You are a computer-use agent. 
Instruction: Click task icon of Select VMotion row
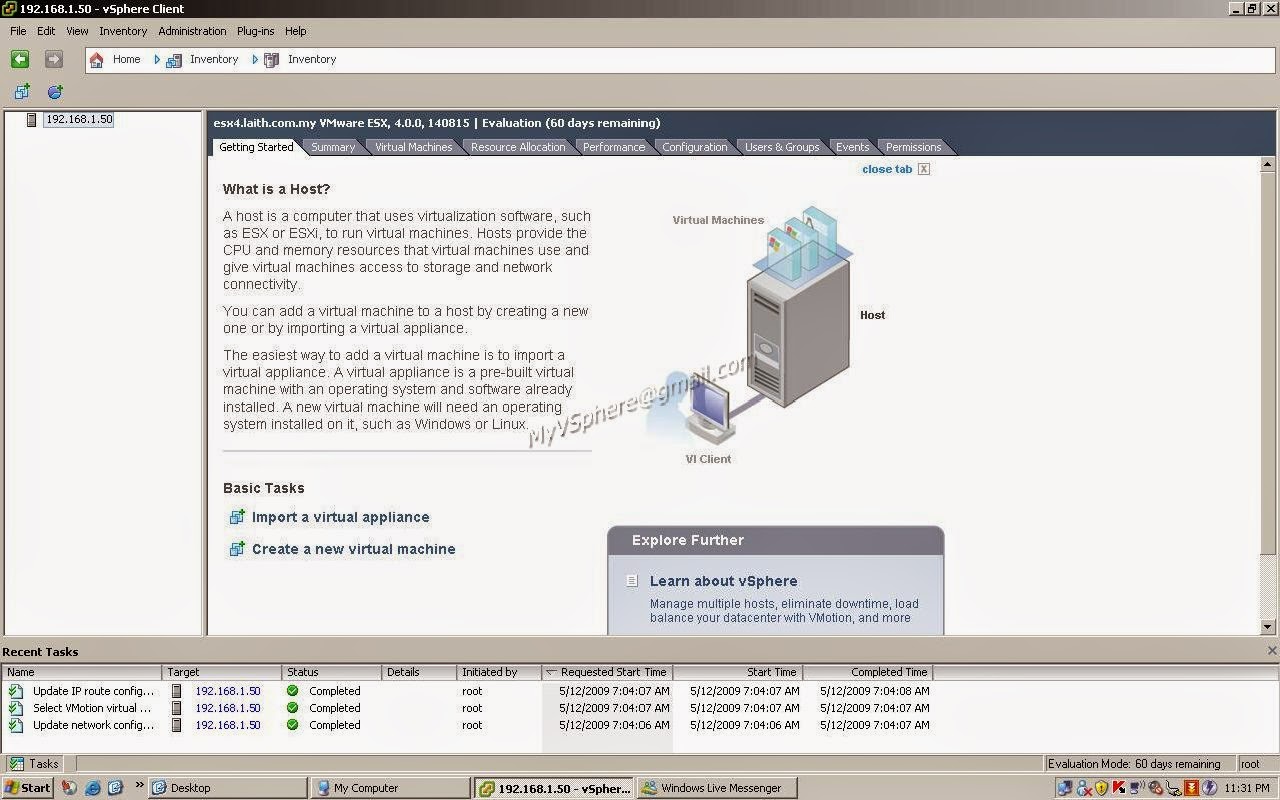click(16, 708)
